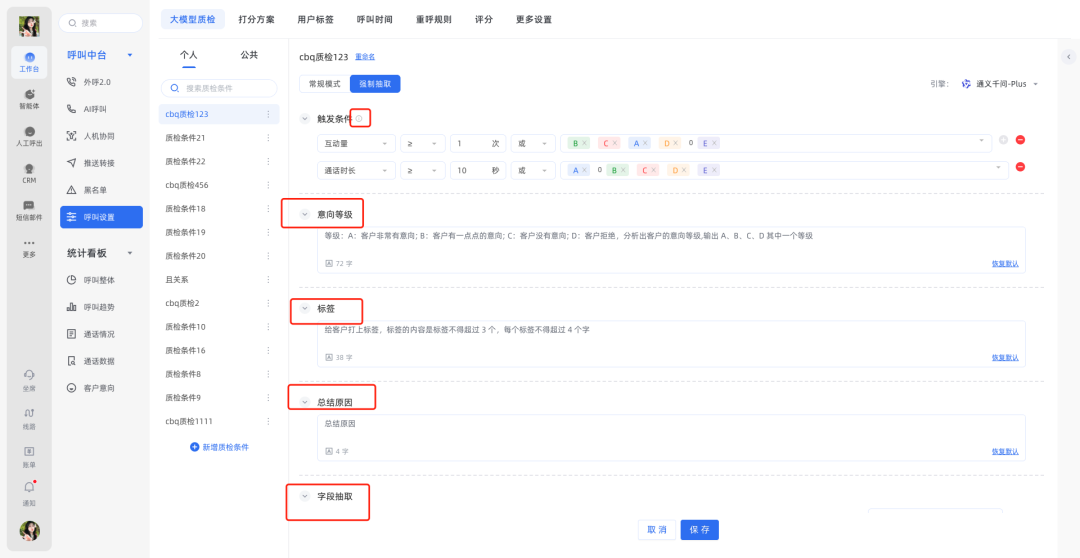Collapse the right panel with the arrow icon
Viewport: 1080px width, 558px height.
click(1068, 57)
